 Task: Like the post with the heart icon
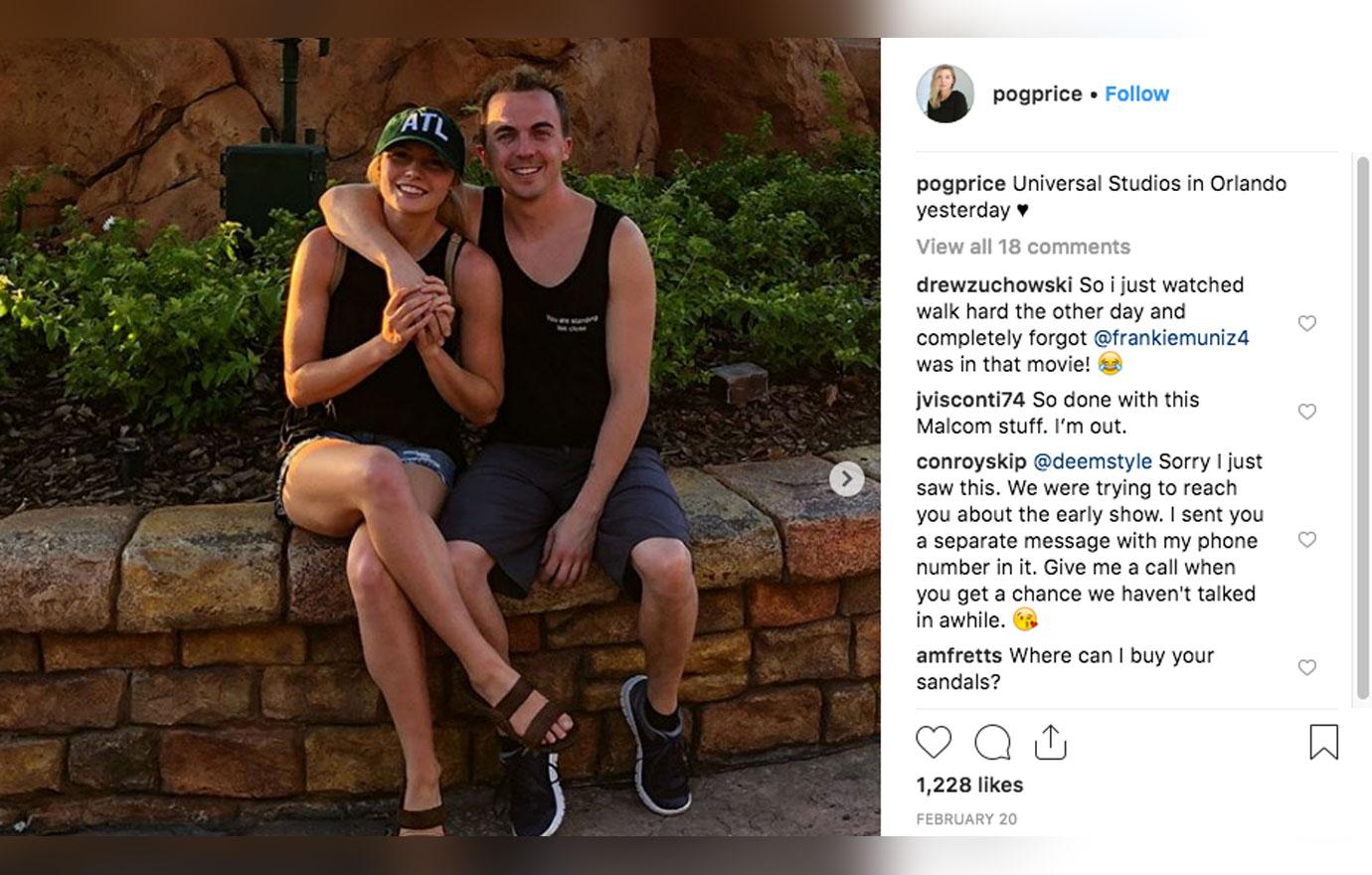[x=934, y=743]
